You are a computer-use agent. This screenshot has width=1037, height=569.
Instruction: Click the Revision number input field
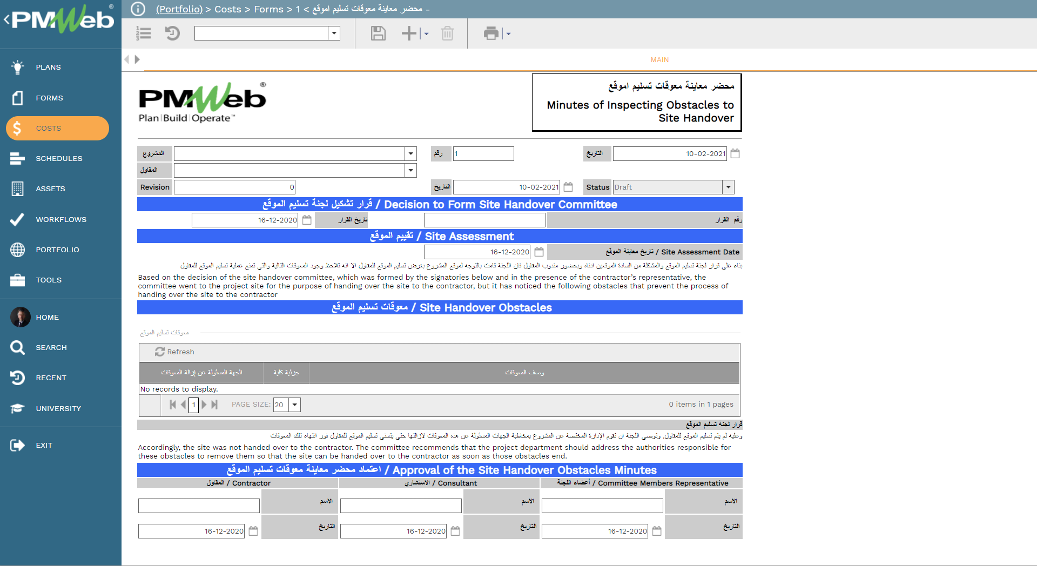(235, 187)
